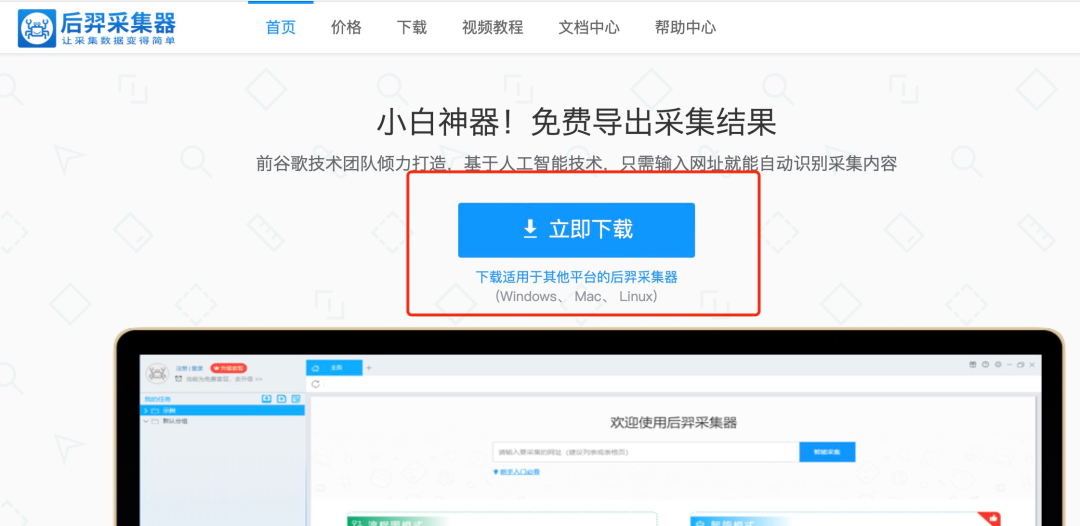Click the gift icon in preview title bar
Screen dimensions: 1080x526
973,364
